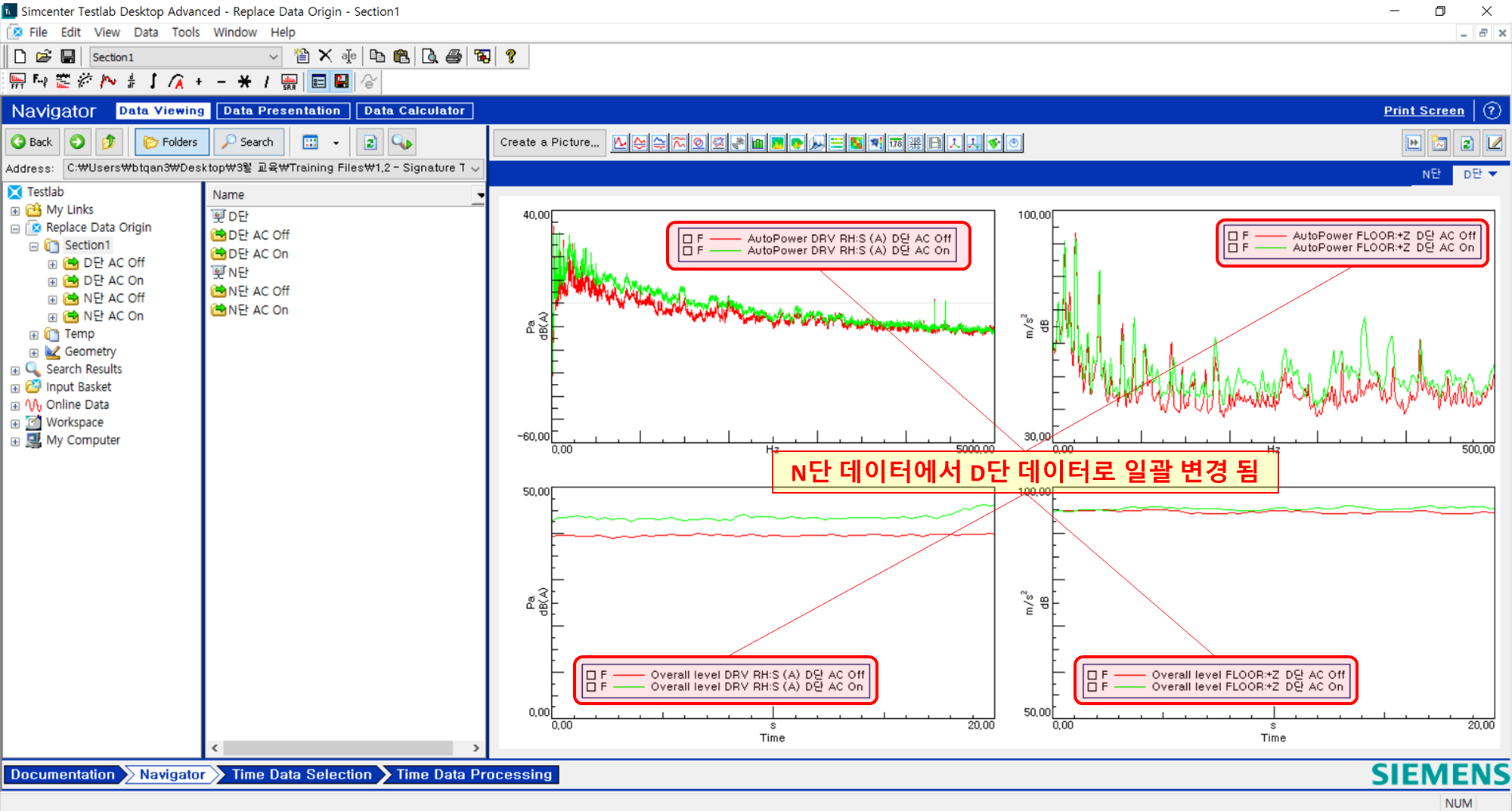Open the view mode dropdown arrow
Image resolution: width=1512 pixels, height=811 pixels.
coord(336,143)
